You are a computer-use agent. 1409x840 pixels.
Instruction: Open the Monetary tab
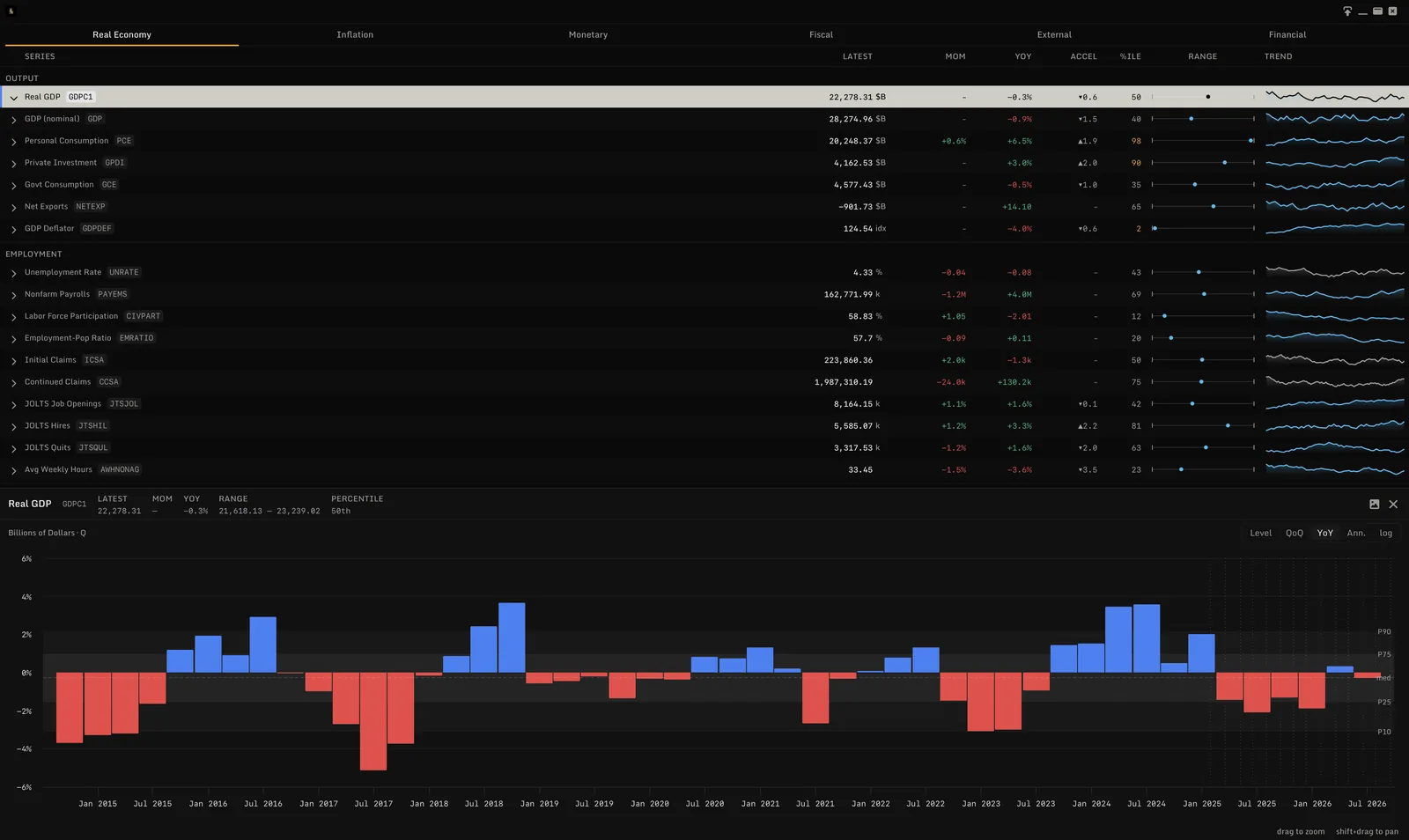point(588,34)
